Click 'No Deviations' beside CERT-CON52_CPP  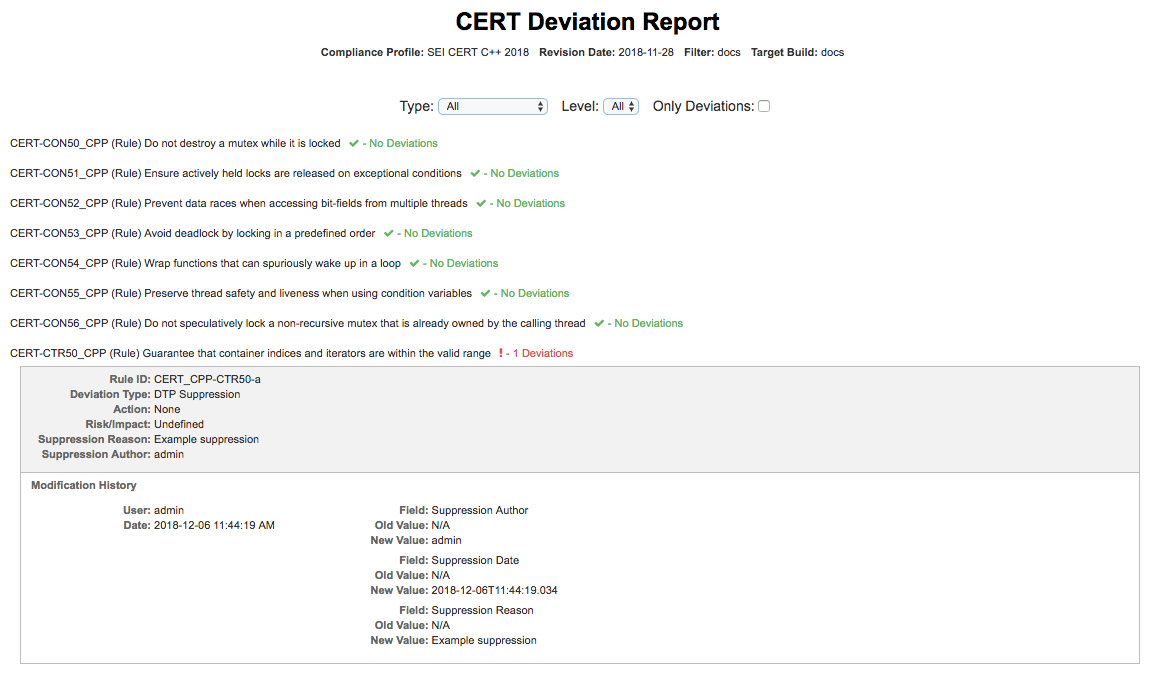[530, 204]
